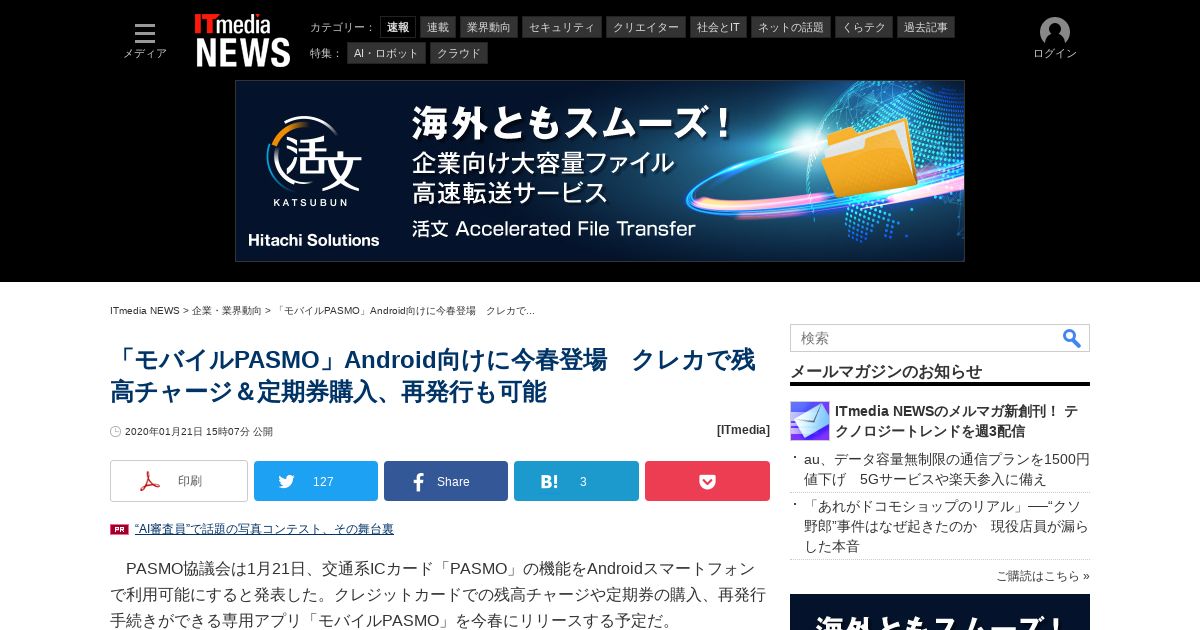Open au データ容量無制限 article link
Viewport: 1200px width, 630px height.
click(x=947, y=469)
